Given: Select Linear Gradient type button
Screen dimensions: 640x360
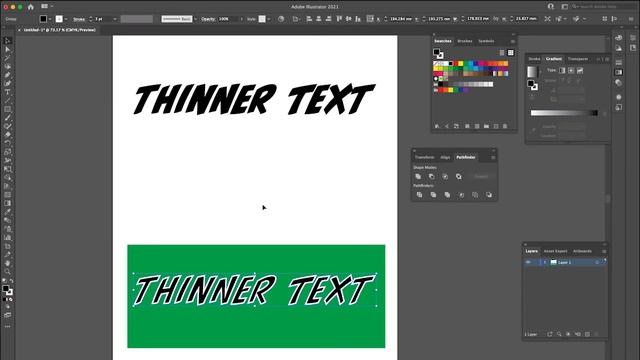Looking at the screenshot, I should click(x=562, y=71).
